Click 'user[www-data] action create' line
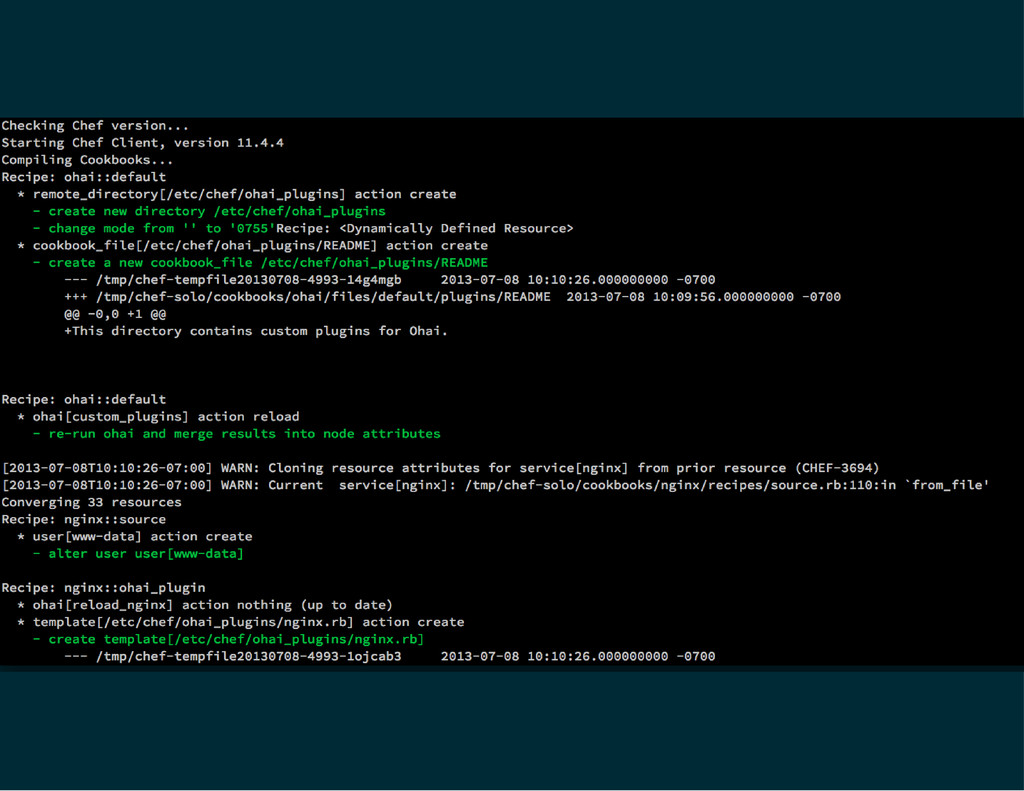The image size is (1024, 791). (135, 536)
